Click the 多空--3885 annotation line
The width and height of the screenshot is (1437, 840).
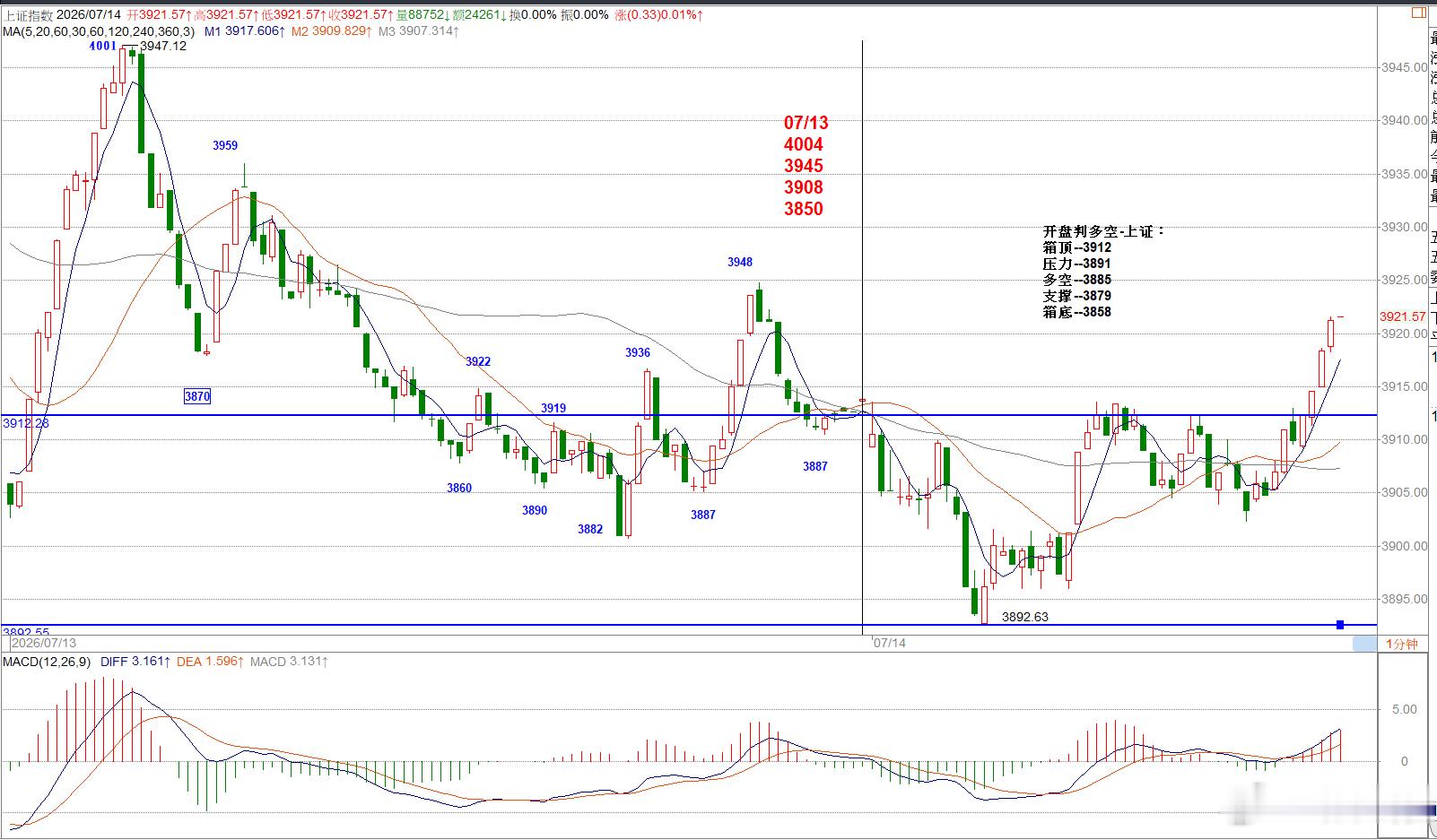pos(1077,280)
